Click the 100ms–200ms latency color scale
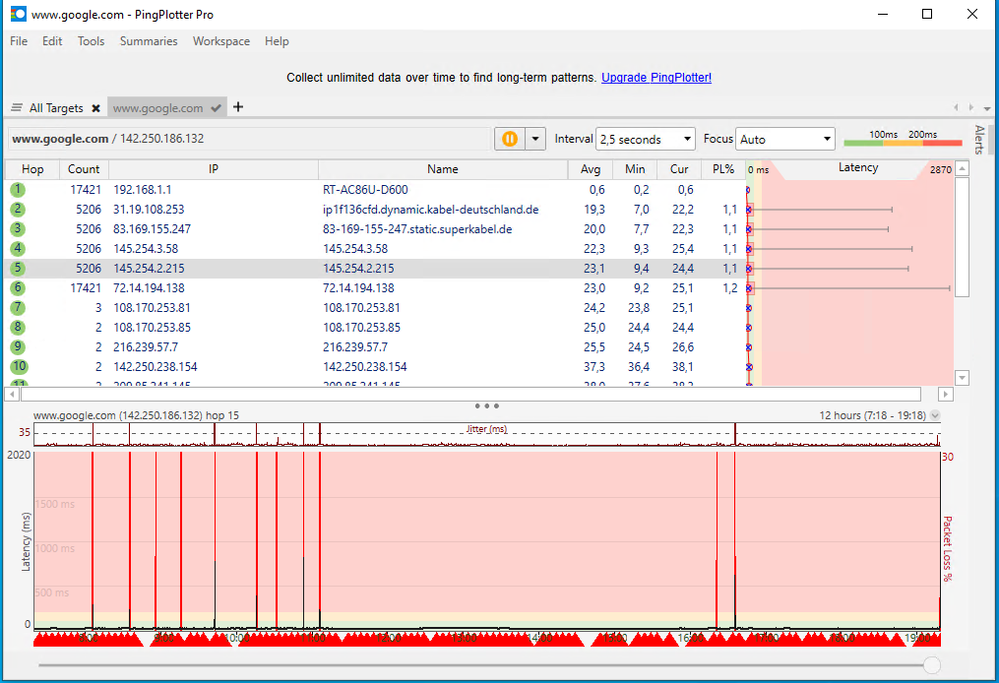 coord(903,144)
